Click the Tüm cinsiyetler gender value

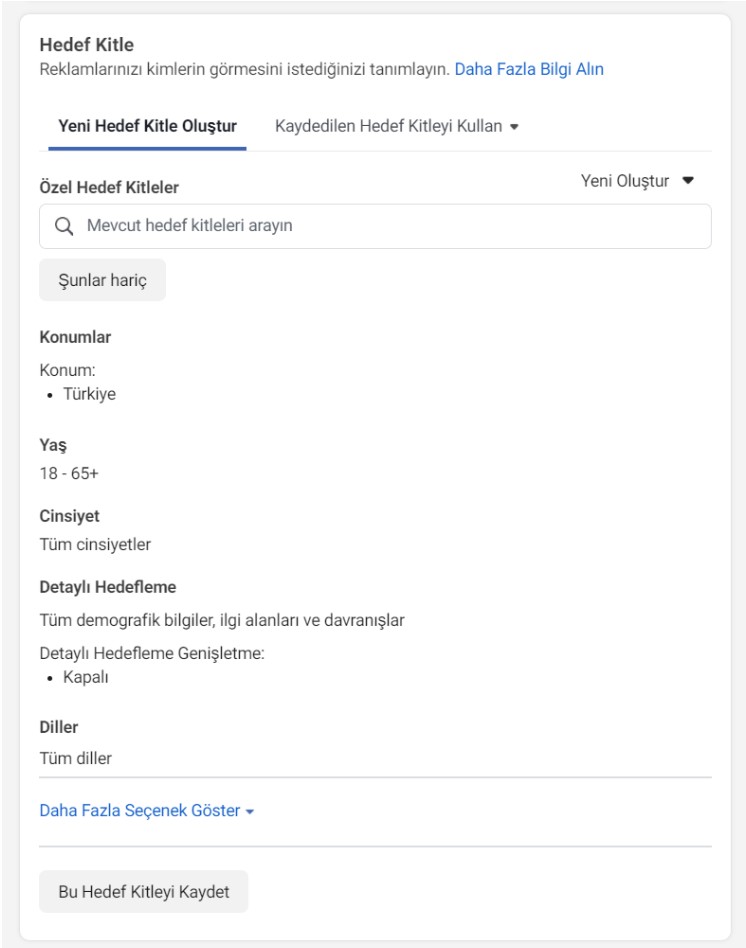pos(96,544)
